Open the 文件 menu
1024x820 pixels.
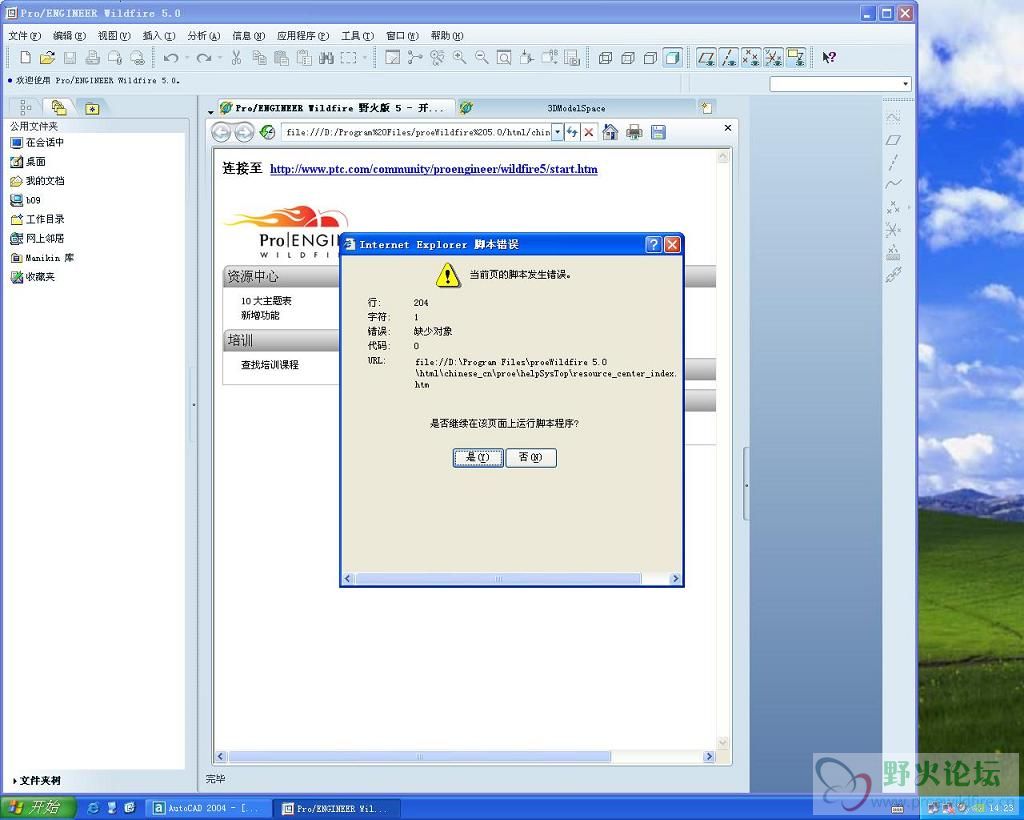pos(24,36)
